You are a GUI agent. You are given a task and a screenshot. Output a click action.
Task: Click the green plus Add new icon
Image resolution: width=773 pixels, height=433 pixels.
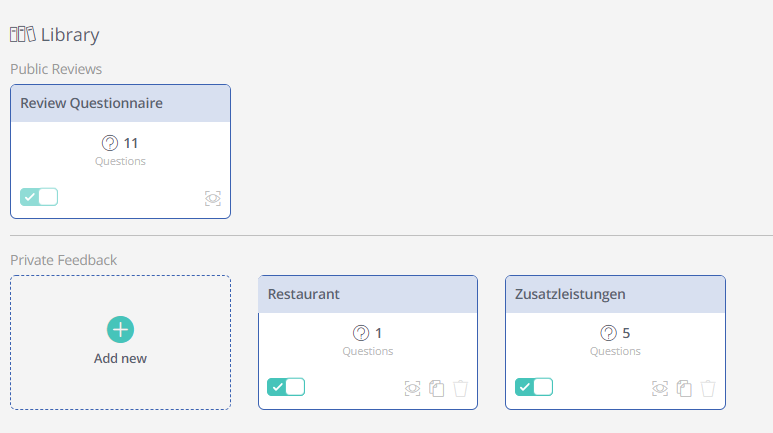click(120, 329)
